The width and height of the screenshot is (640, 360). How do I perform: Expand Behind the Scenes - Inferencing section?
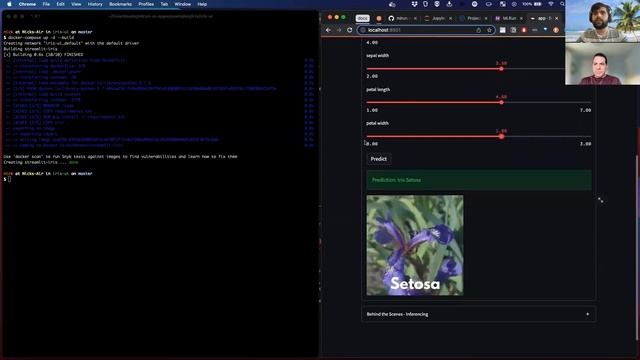click(x=478, y=314)
